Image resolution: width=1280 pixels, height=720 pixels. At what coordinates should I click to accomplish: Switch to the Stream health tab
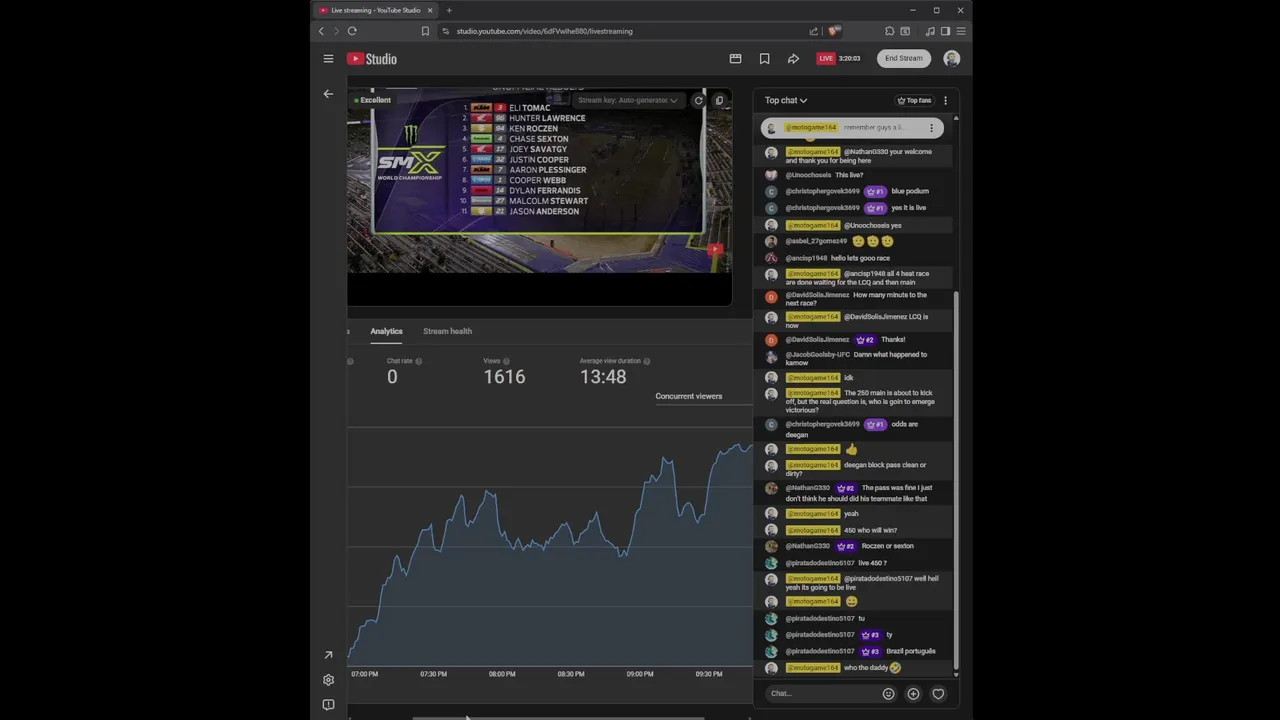pyautogui.click(x=447, y=331)
